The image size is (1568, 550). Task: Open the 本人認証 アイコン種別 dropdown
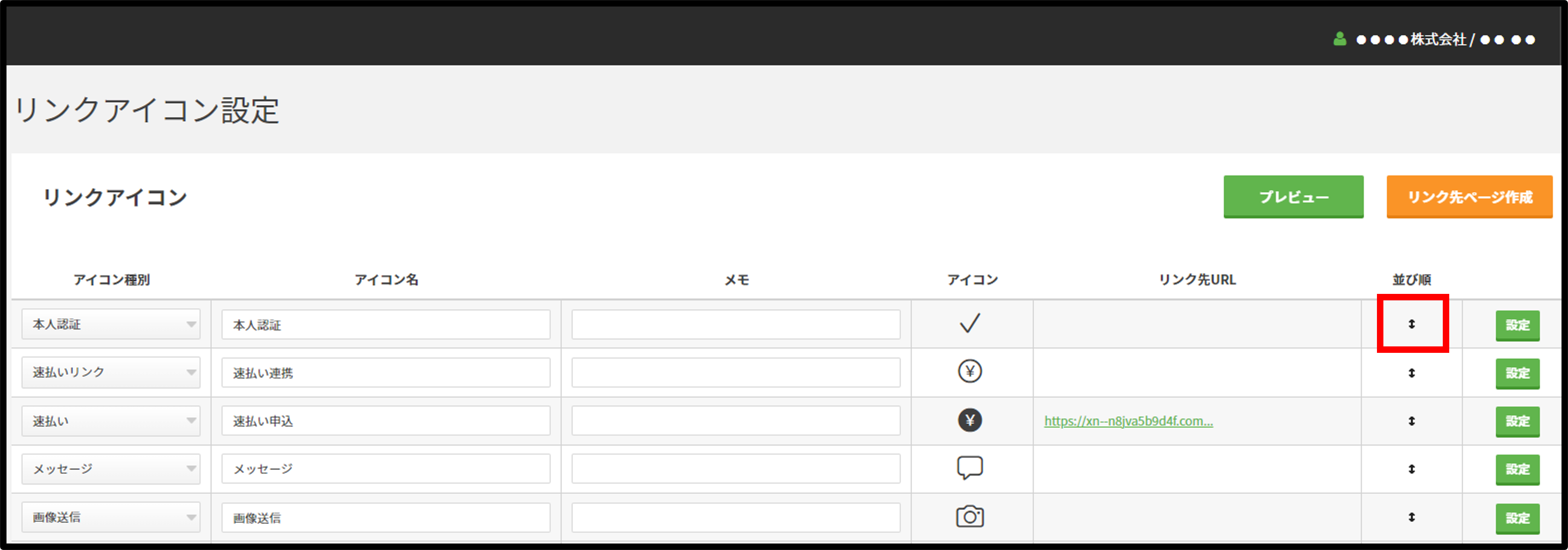[x=111, y=323]
